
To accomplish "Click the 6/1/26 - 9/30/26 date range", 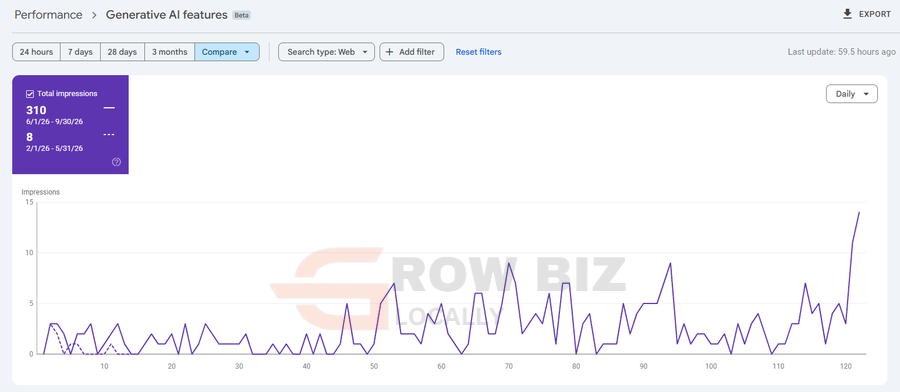I will point(55,122).
